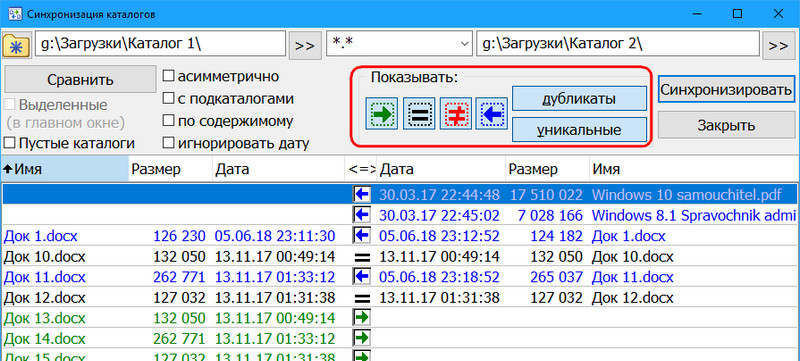Sort by left Дата column header
800x361 pixels.
[278, 169]
